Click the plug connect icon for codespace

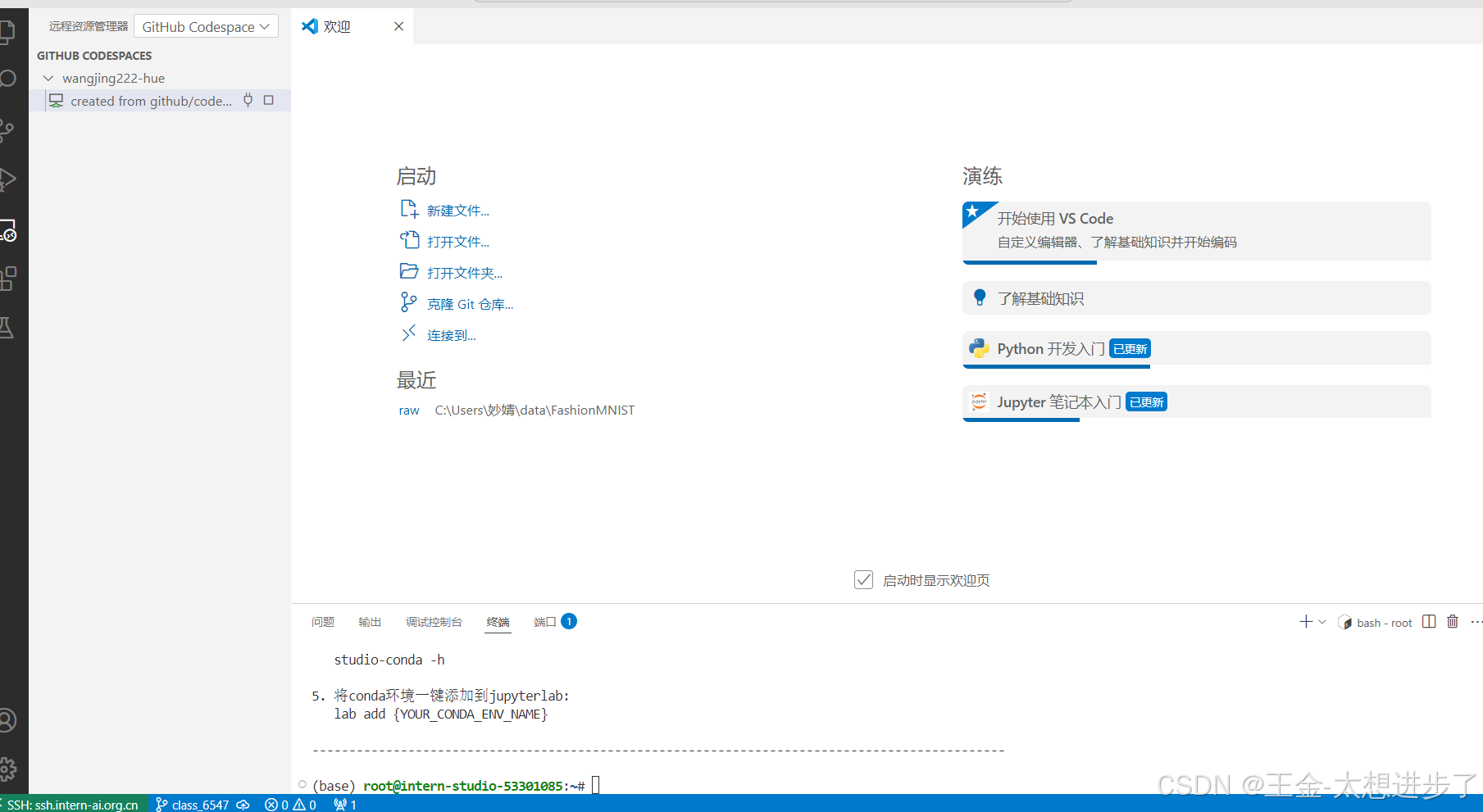pyautogui.click(x=248, y=100)
